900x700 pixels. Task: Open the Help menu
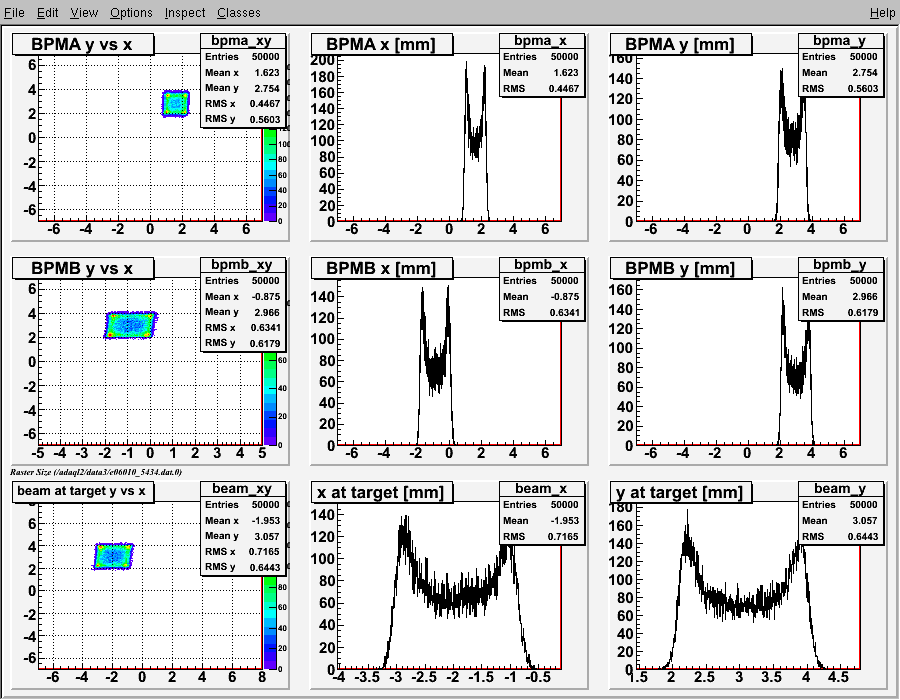tap(882, 12)
